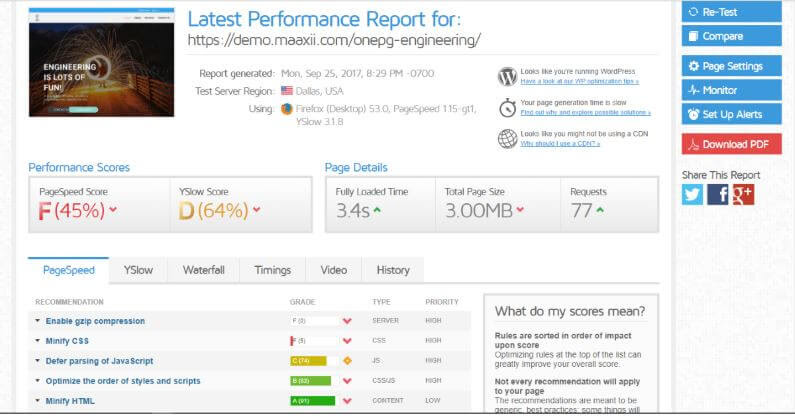Expand Minify CSS recommendation
Image resolution: width=795 pixels, height=416 pixels.
point(67,341)
